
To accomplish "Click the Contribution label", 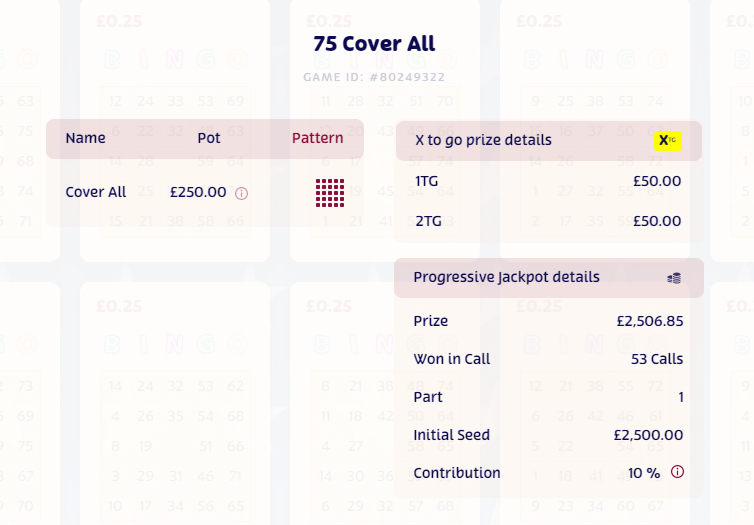I will [457, 473].
